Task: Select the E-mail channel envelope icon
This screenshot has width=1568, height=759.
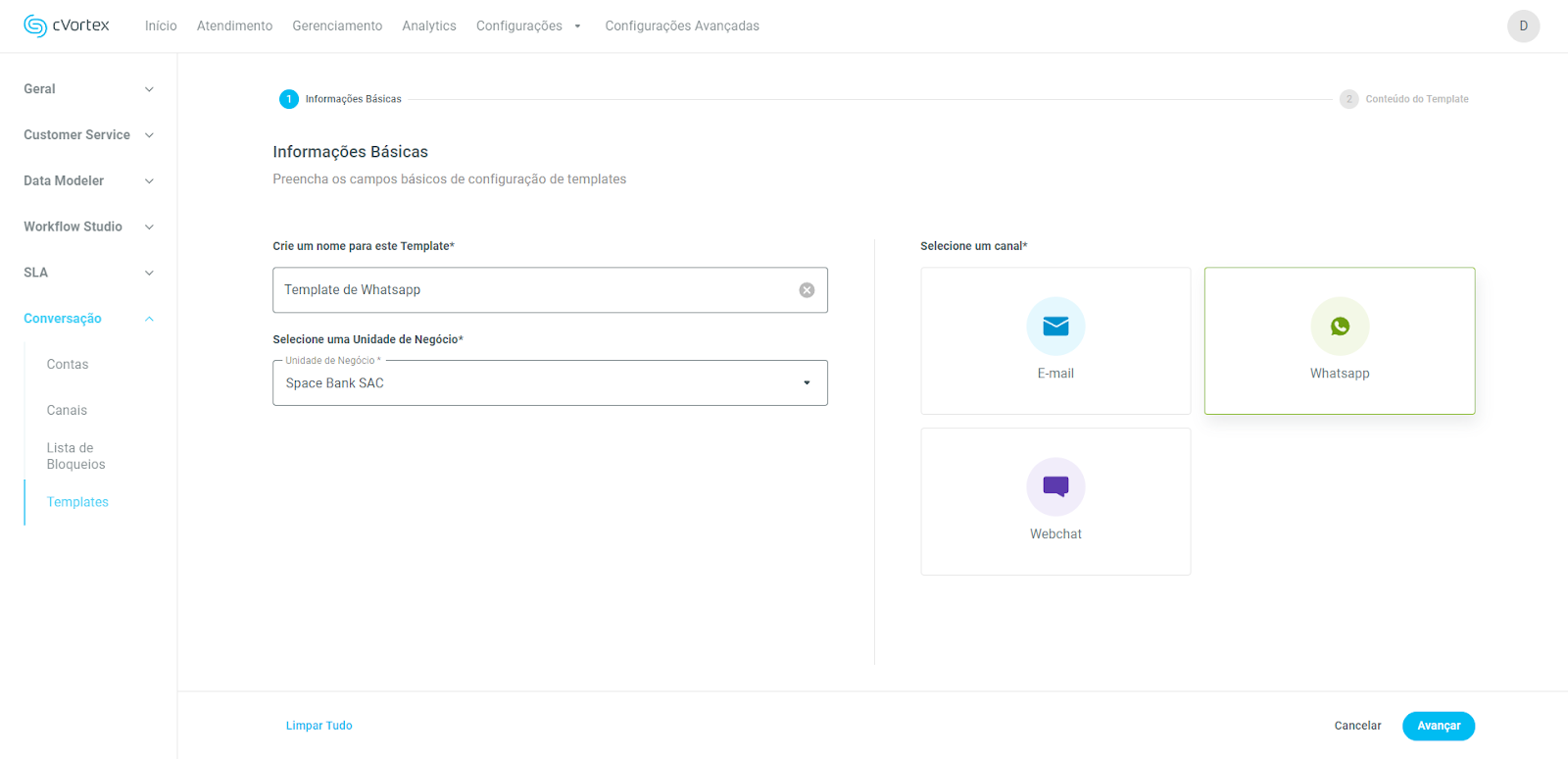Action: click(x=1055, y=327)
